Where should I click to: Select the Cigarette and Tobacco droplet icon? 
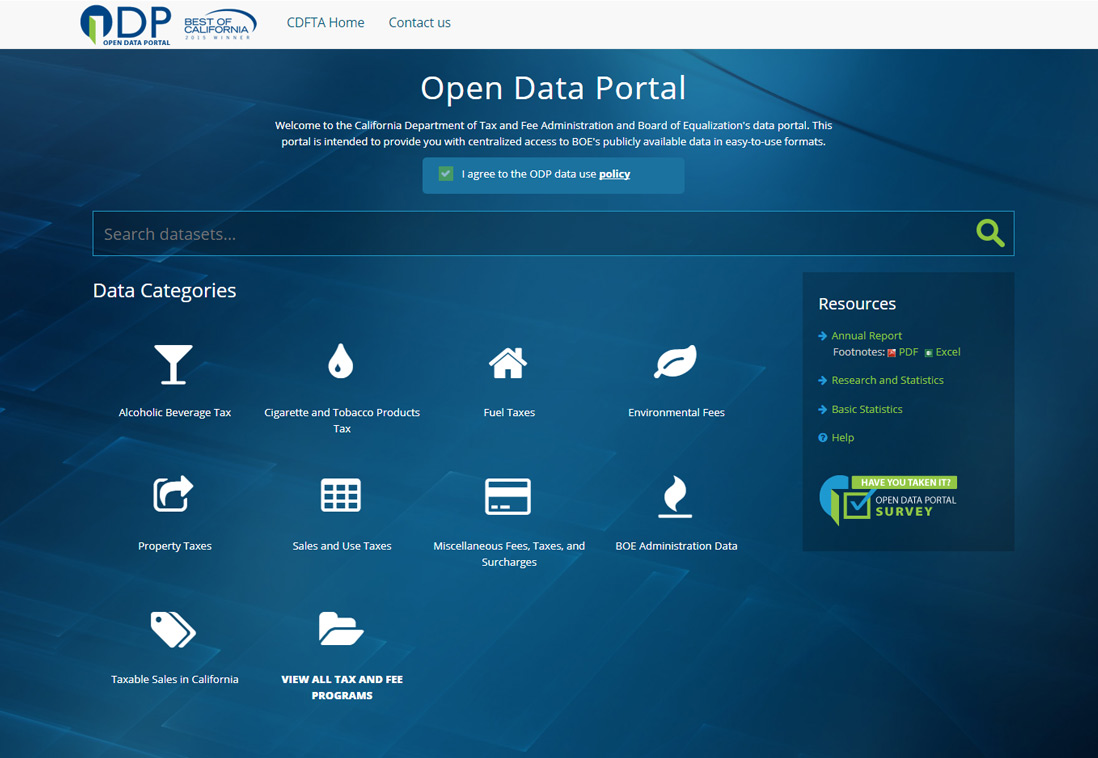(341, 361)
